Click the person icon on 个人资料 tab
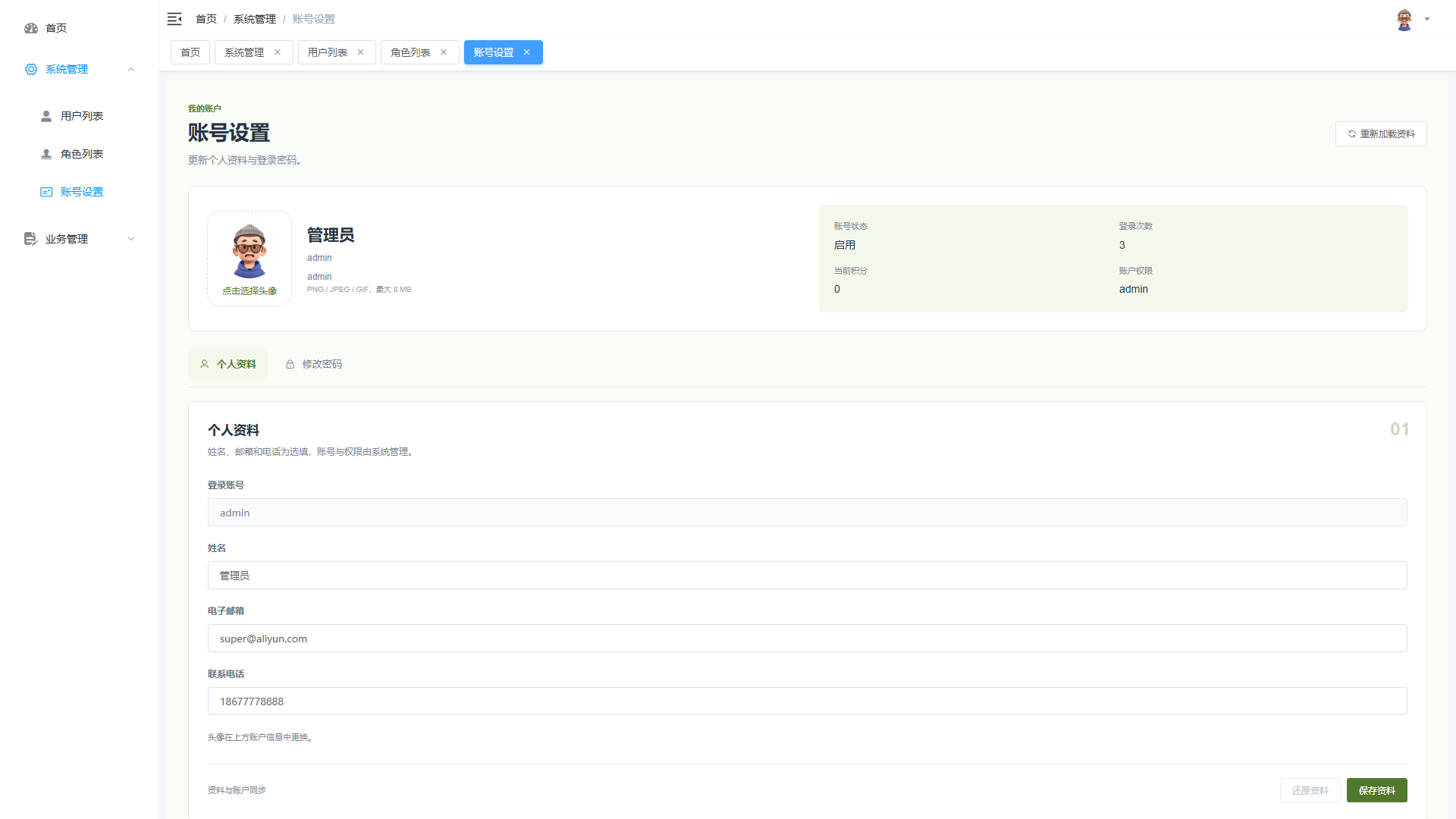The image size is (1456, 819). click(x=204, y=364)
